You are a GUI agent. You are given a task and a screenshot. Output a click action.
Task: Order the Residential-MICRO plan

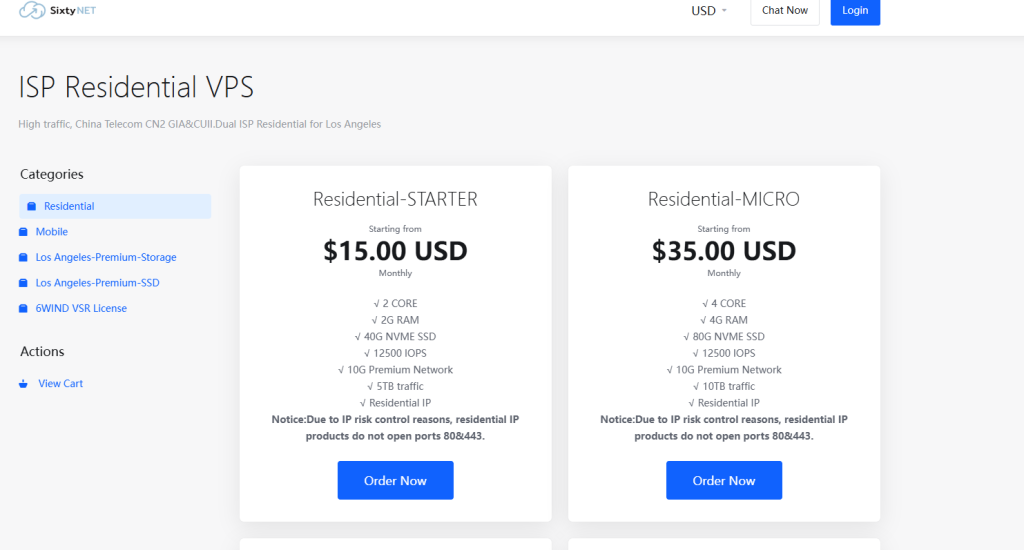click(724, 480)
